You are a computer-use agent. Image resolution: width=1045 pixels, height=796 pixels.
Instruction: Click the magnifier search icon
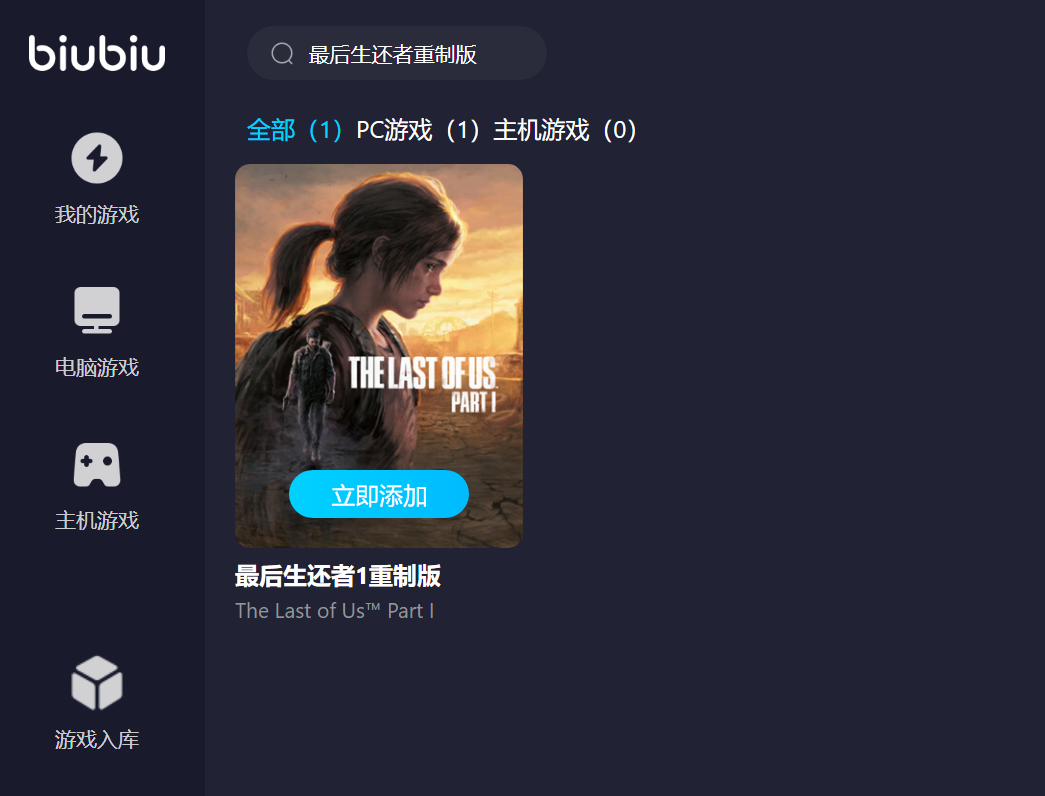283,53
